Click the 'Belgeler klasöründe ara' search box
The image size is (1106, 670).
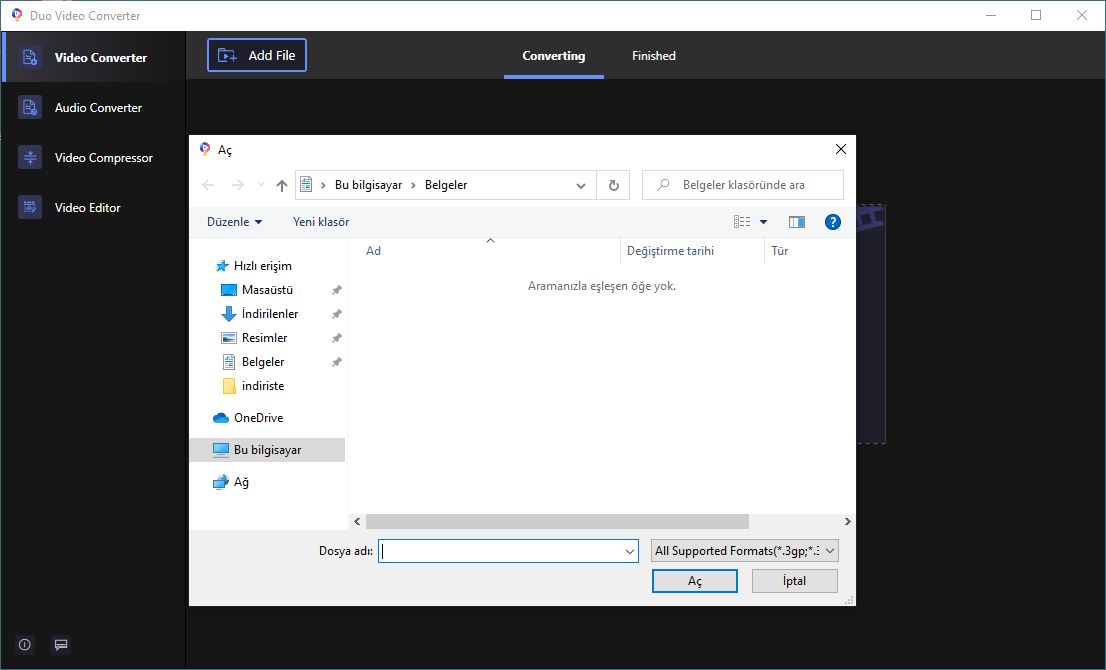[743, 185]
